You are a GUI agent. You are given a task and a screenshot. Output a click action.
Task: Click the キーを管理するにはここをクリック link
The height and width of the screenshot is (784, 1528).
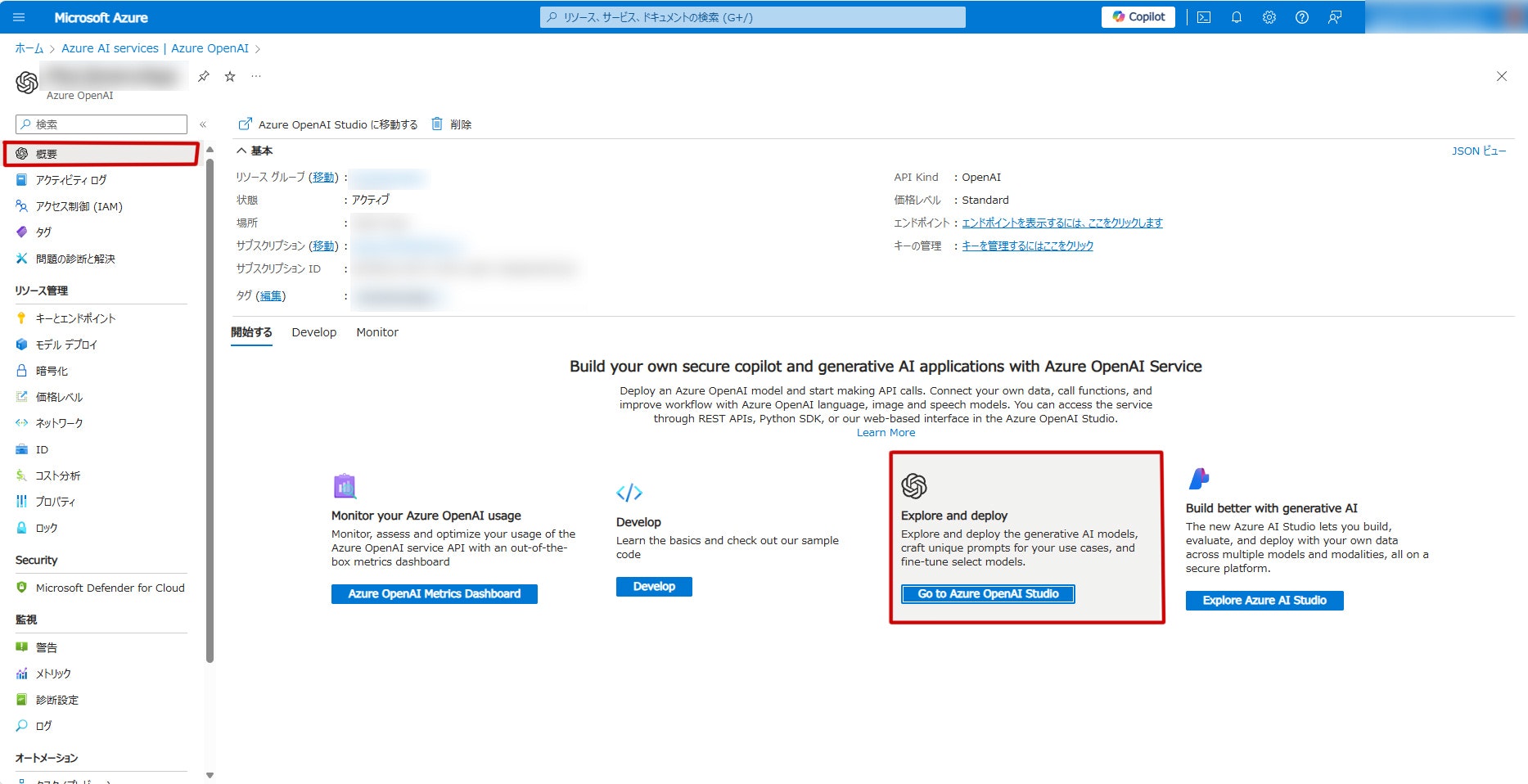point(1027,246)
